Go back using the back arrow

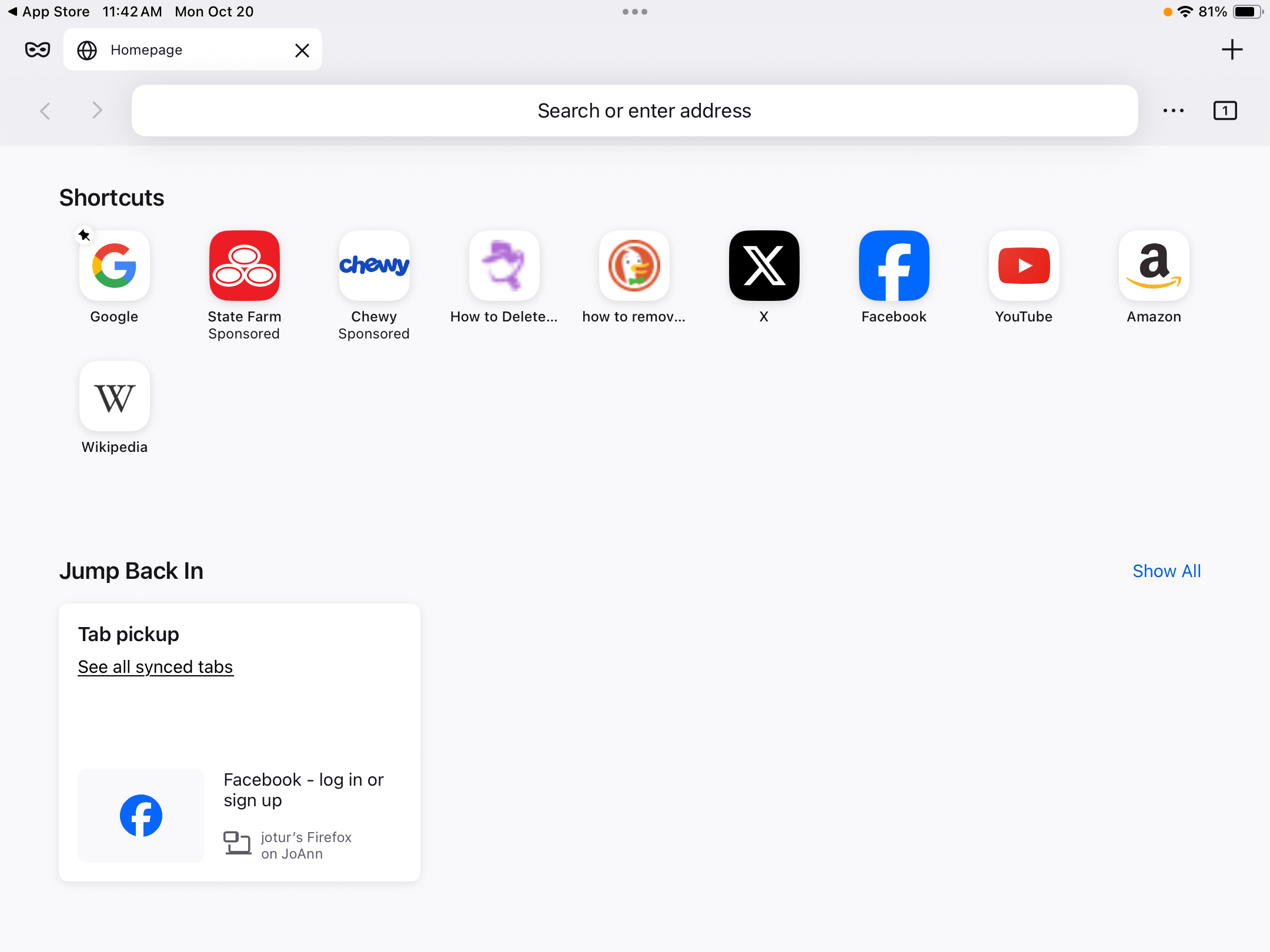[45, 110]
